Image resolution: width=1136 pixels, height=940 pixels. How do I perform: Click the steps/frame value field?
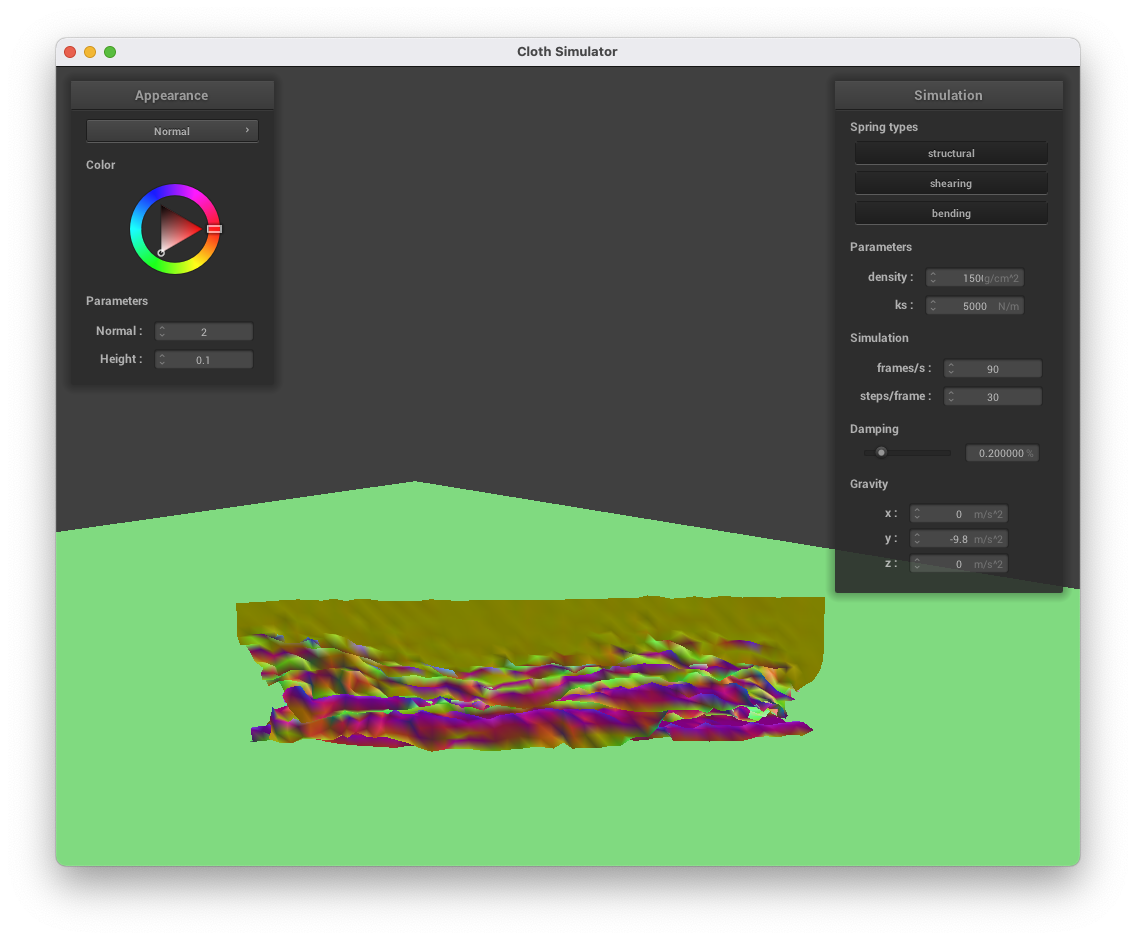coord(993,396)
